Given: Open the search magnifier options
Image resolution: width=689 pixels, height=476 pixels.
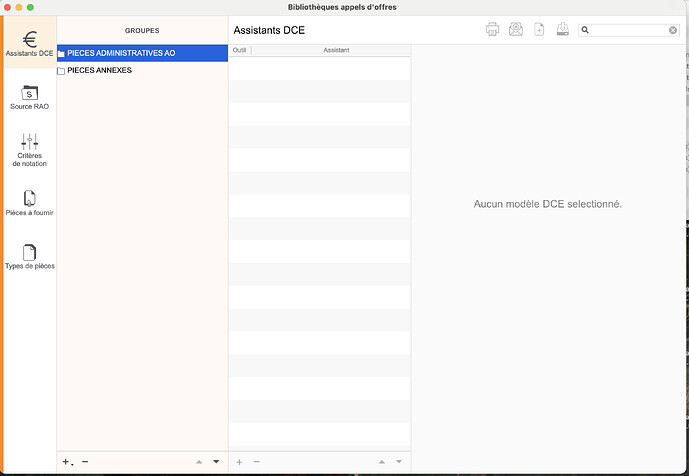Looking at the screenshot, I should tap(586, 31).
